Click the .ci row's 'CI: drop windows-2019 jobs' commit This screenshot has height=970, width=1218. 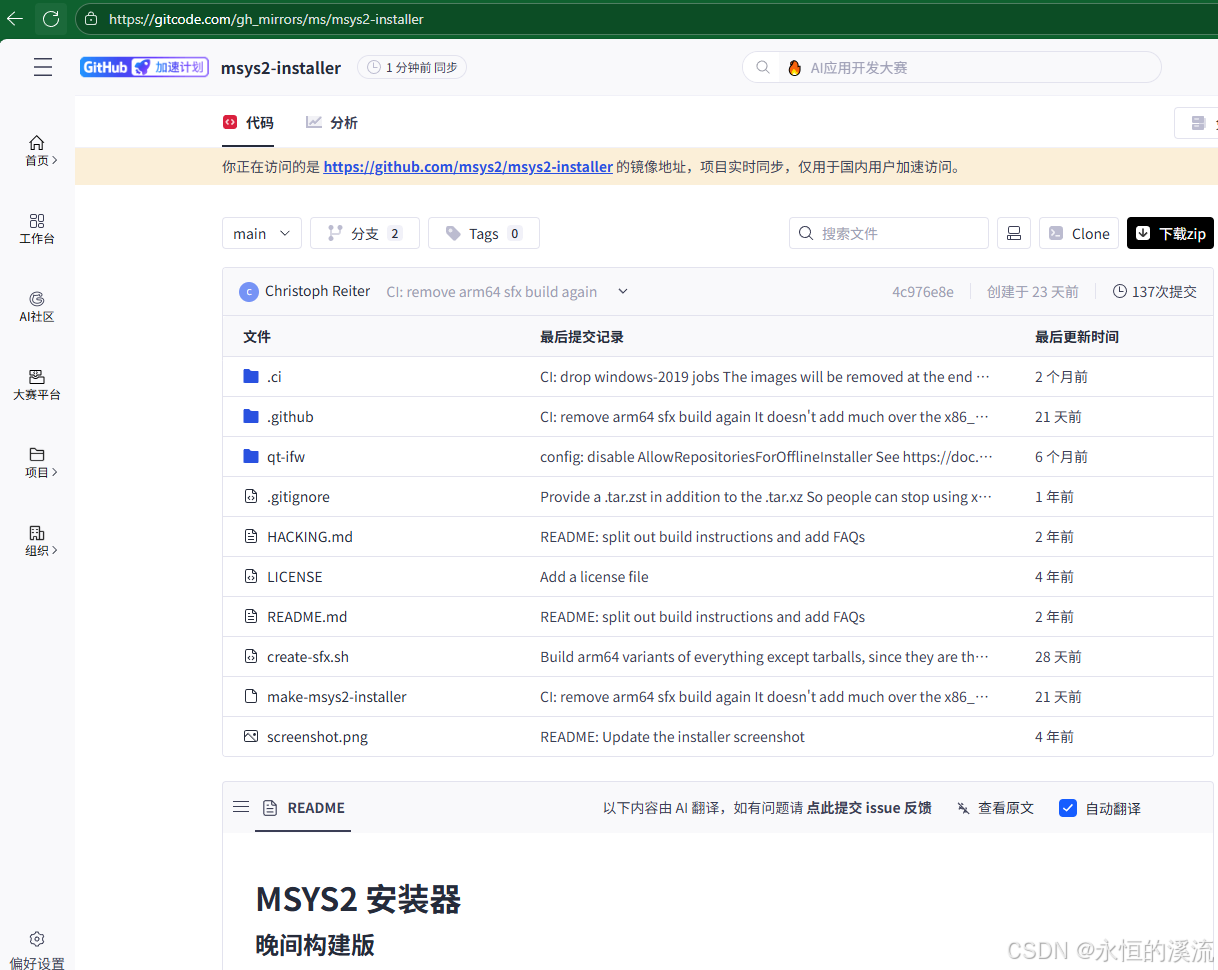click(x=765, y=377)
